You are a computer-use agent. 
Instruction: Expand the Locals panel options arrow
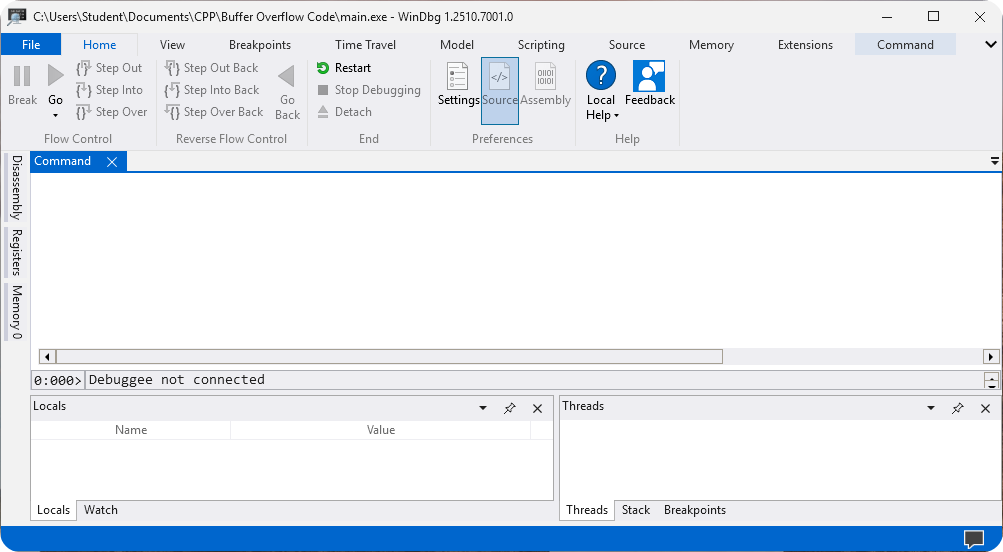click(483, 408)
